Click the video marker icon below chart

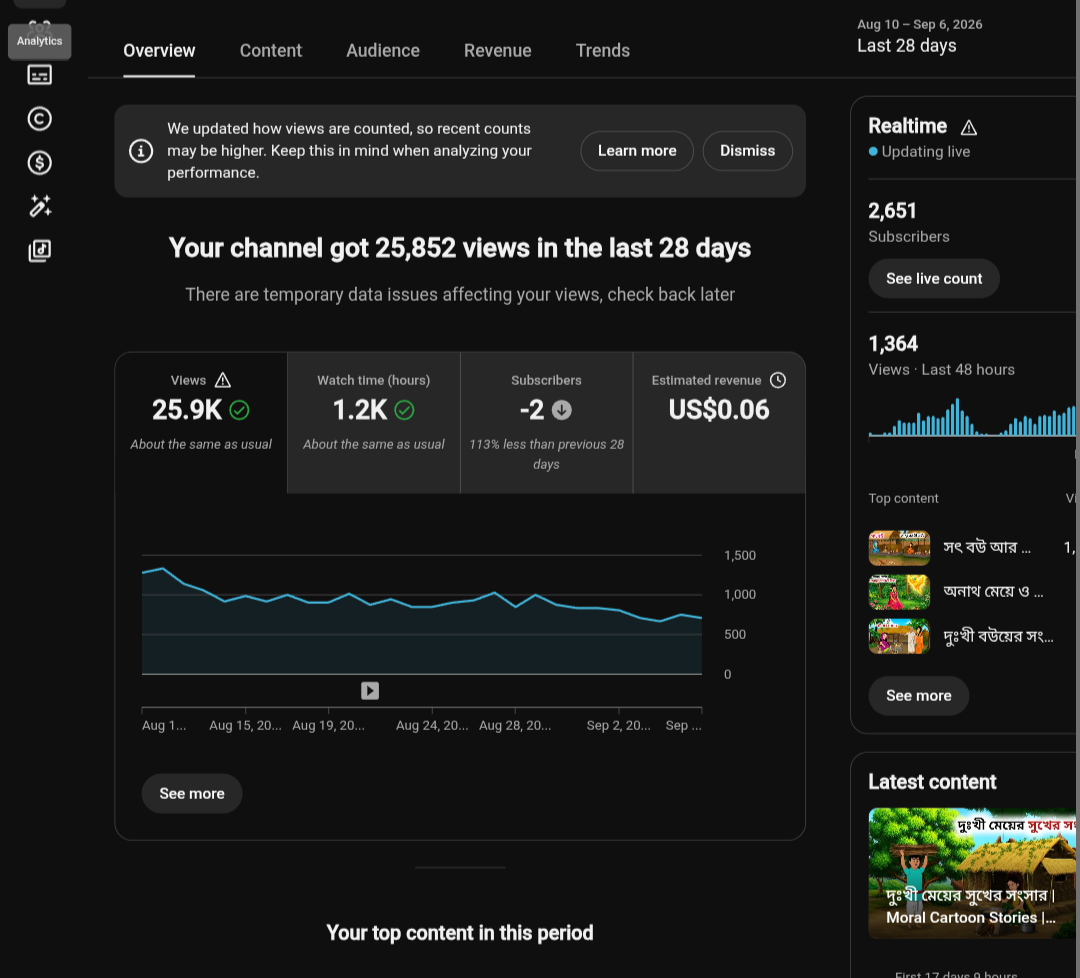coord(370,691)
